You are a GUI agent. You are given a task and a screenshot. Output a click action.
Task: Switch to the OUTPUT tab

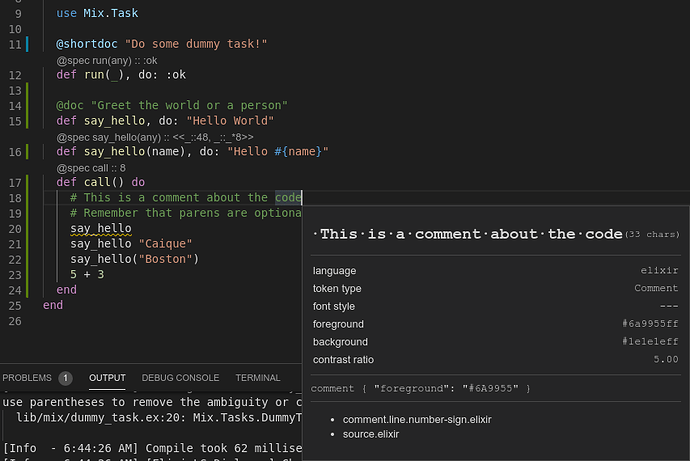[107, 378]
